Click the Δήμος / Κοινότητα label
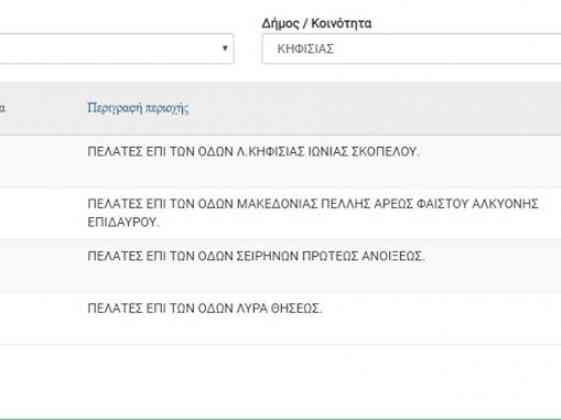This screenshot has height=420, width=561. click(x=317, y=24)
